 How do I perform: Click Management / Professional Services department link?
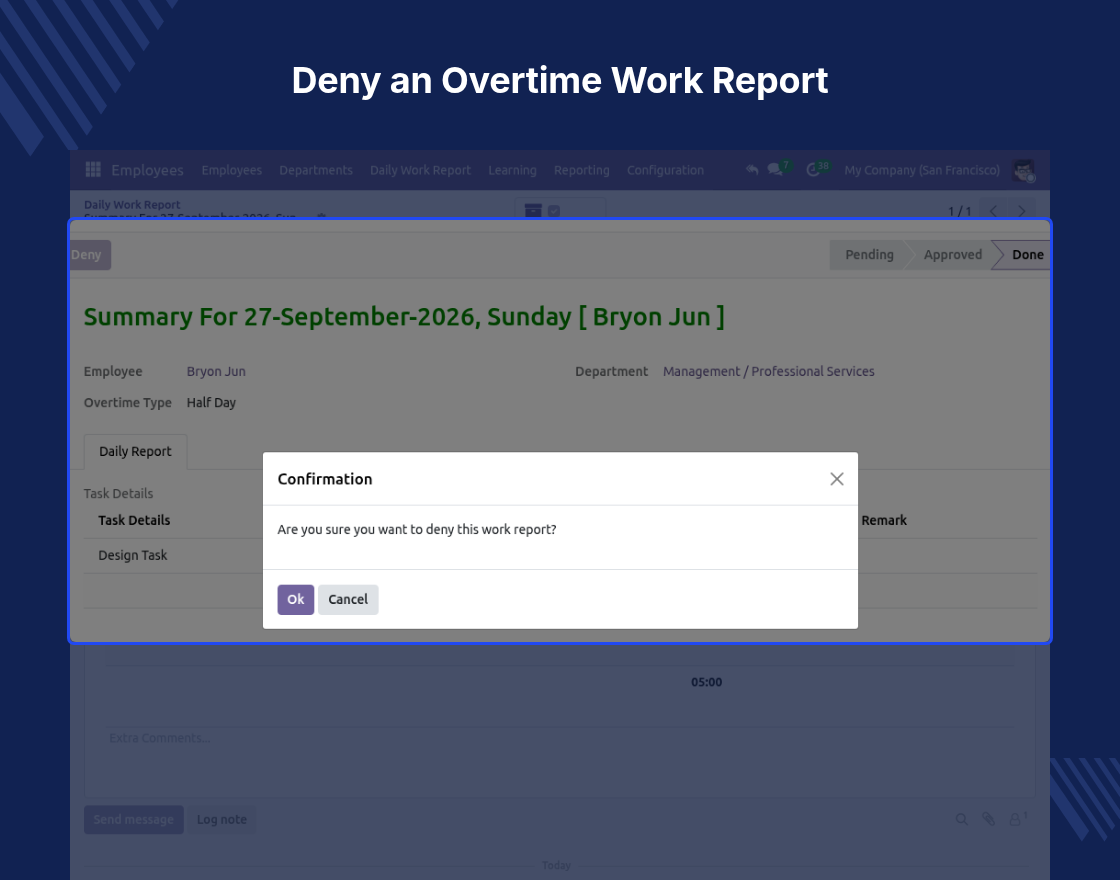[769, 371]
